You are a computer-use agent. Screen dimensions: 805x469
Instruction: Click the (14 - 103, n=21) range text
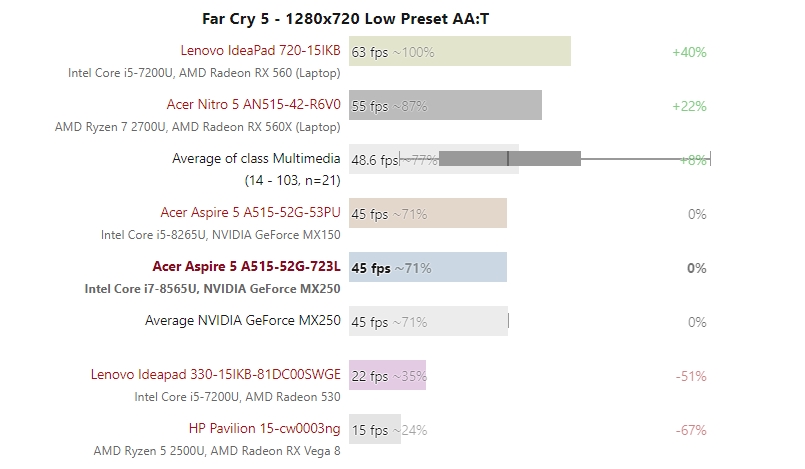(292, 181)
